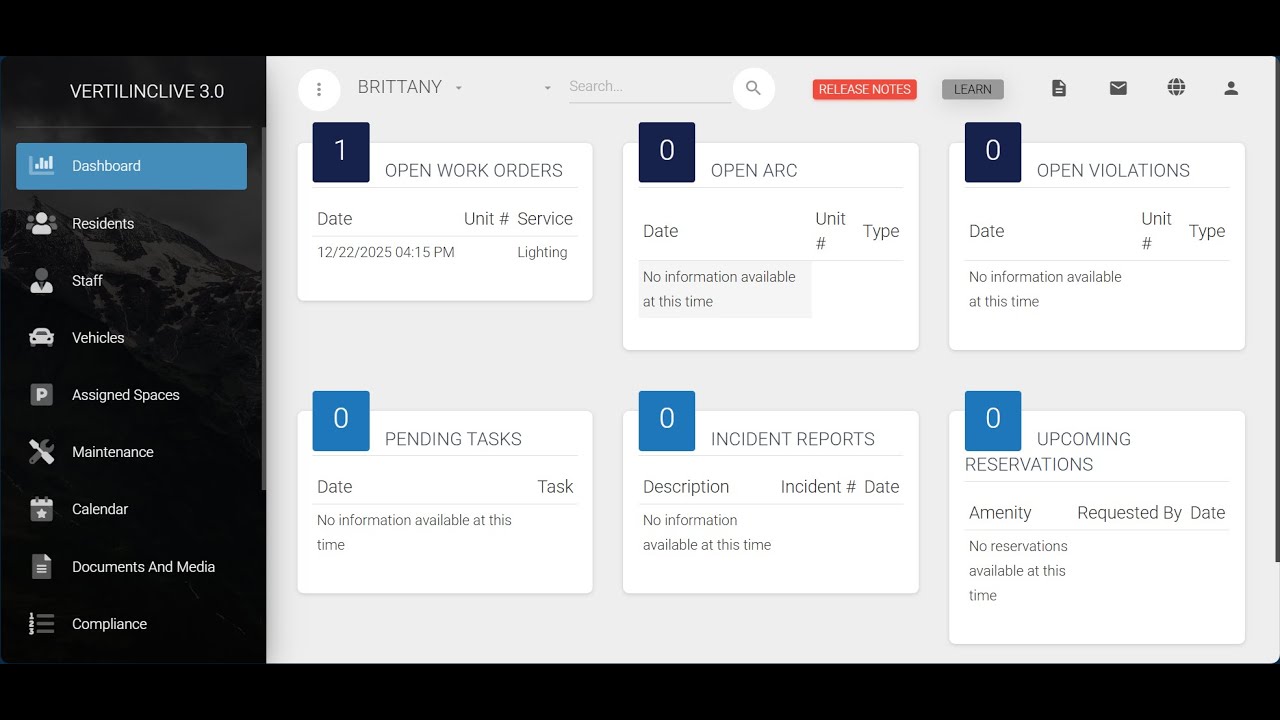Open the PENDING TASKS card heading
The height and width of the screenshot is (720, 1280).
453,438
